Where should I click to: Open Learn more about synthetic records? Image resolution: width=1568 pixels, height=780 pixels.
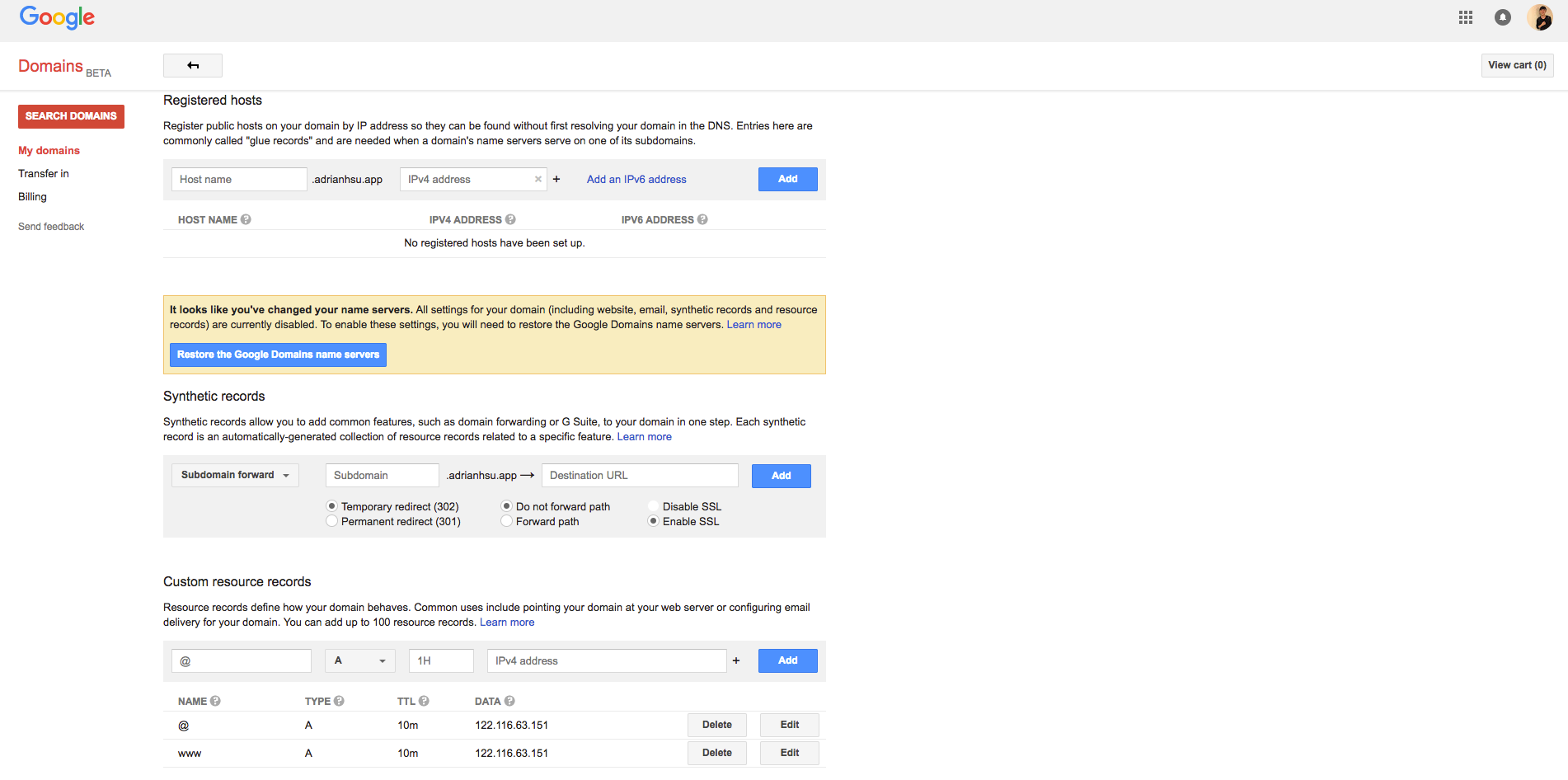(x=644, y=437)
